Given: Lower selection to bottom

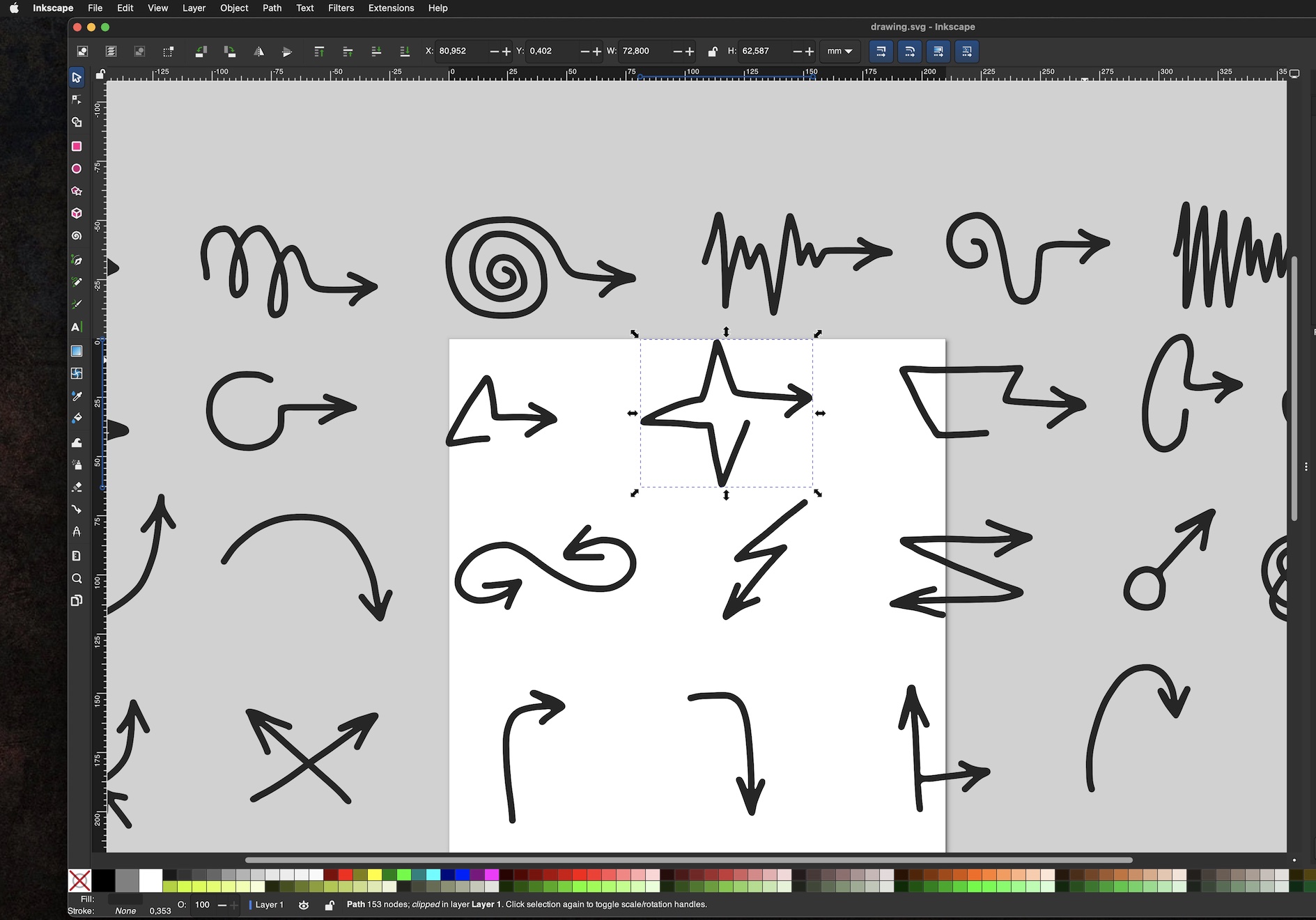Looking at the screenshot, I should tap(405, 52).
